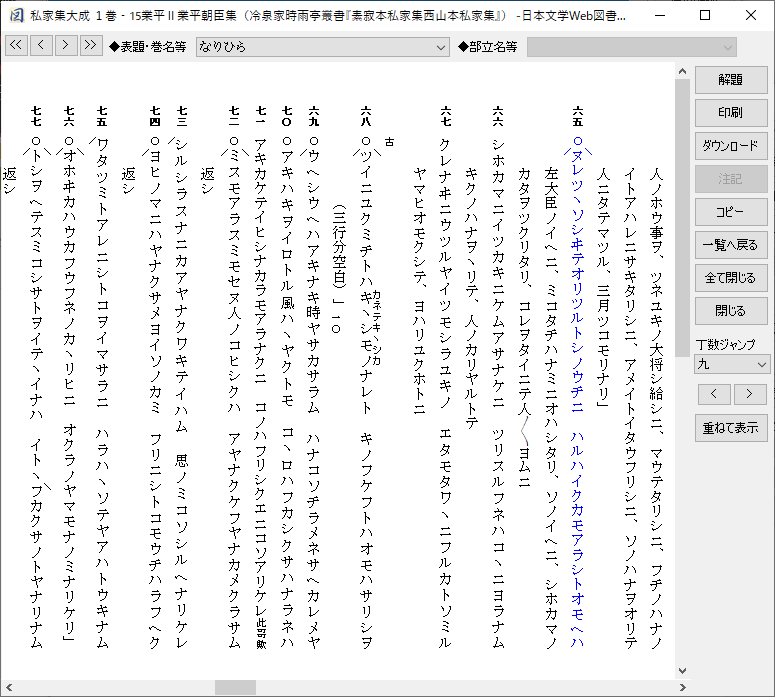Click the ダウンロード button

(x=731, y=146)
